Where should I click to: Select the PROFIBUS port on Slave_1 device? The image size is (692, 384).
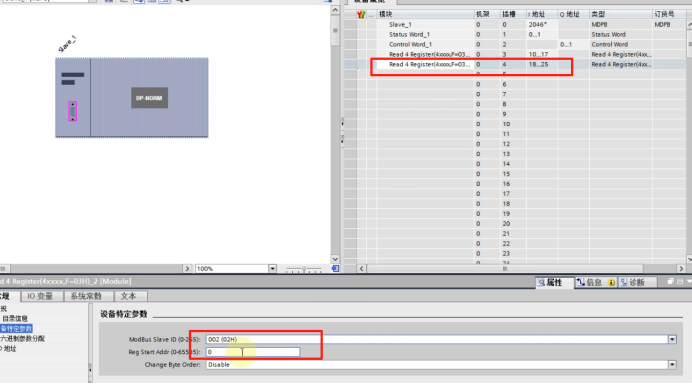tap(72, 111)
